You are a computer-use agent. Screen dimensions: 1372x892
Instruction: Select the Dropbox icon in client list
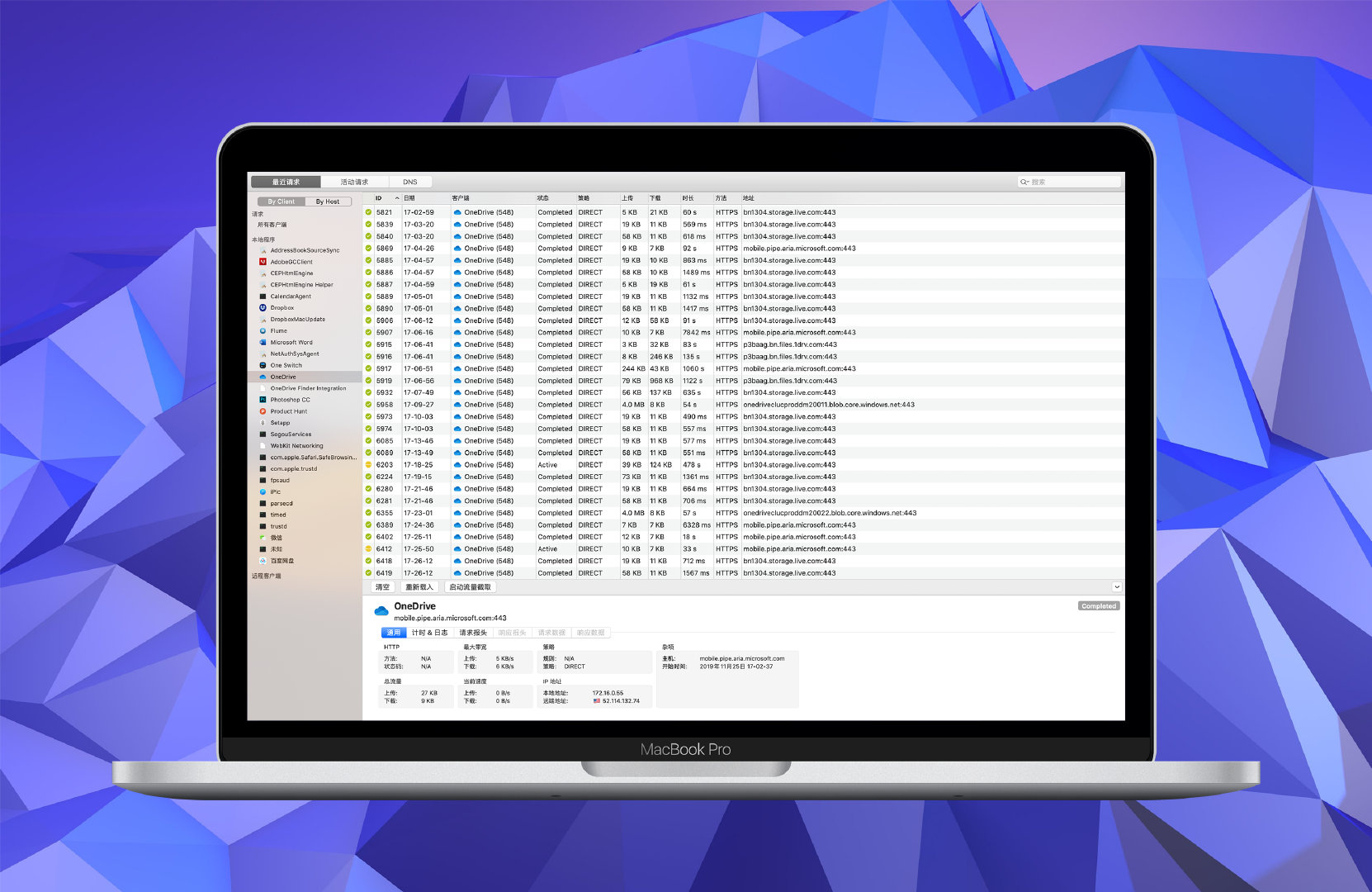[x=263, y=308]
